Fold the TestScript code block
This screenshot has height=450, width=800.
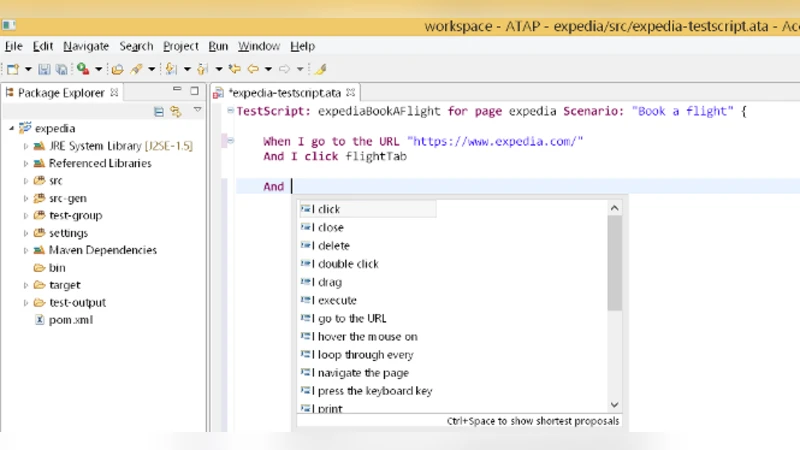click(230, 111)
